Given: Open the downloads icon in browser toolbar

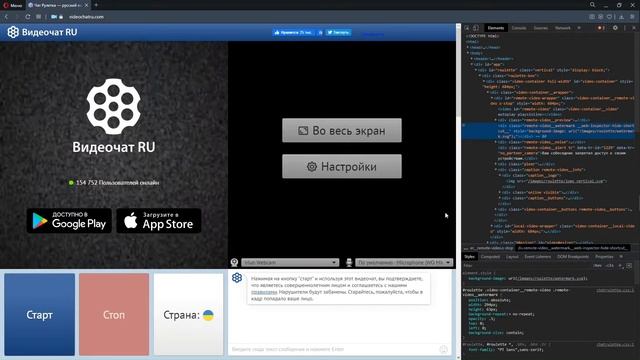Looking at the screenshot, I should click(x=621, y=17).
